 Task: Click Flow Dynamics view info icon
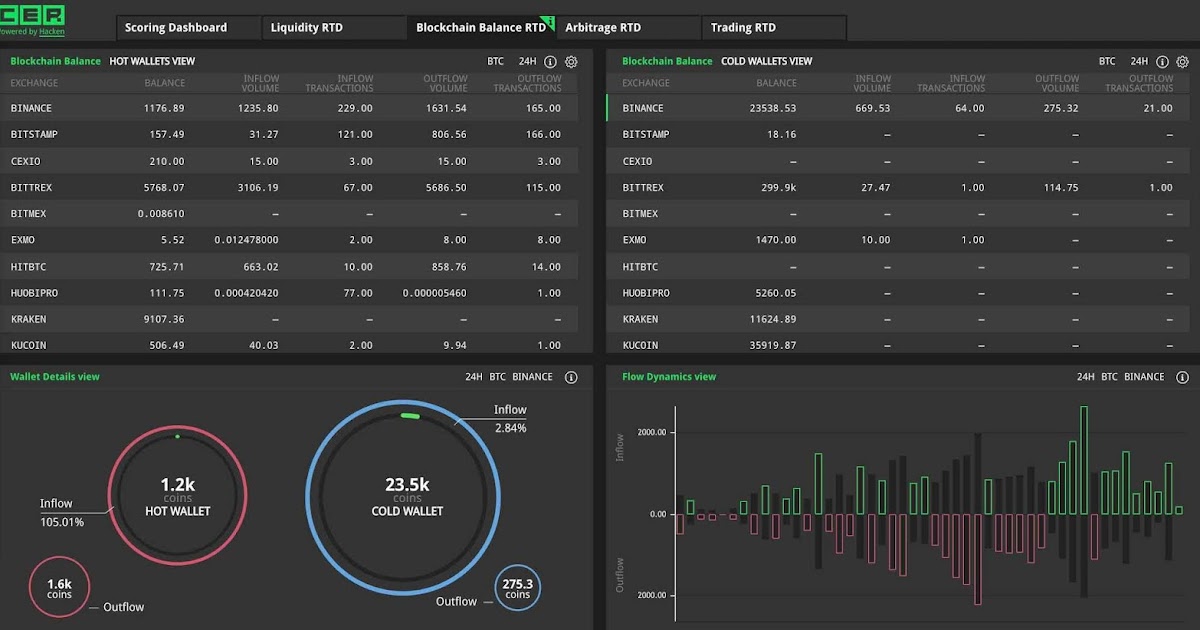click(x=1183, y=377)
